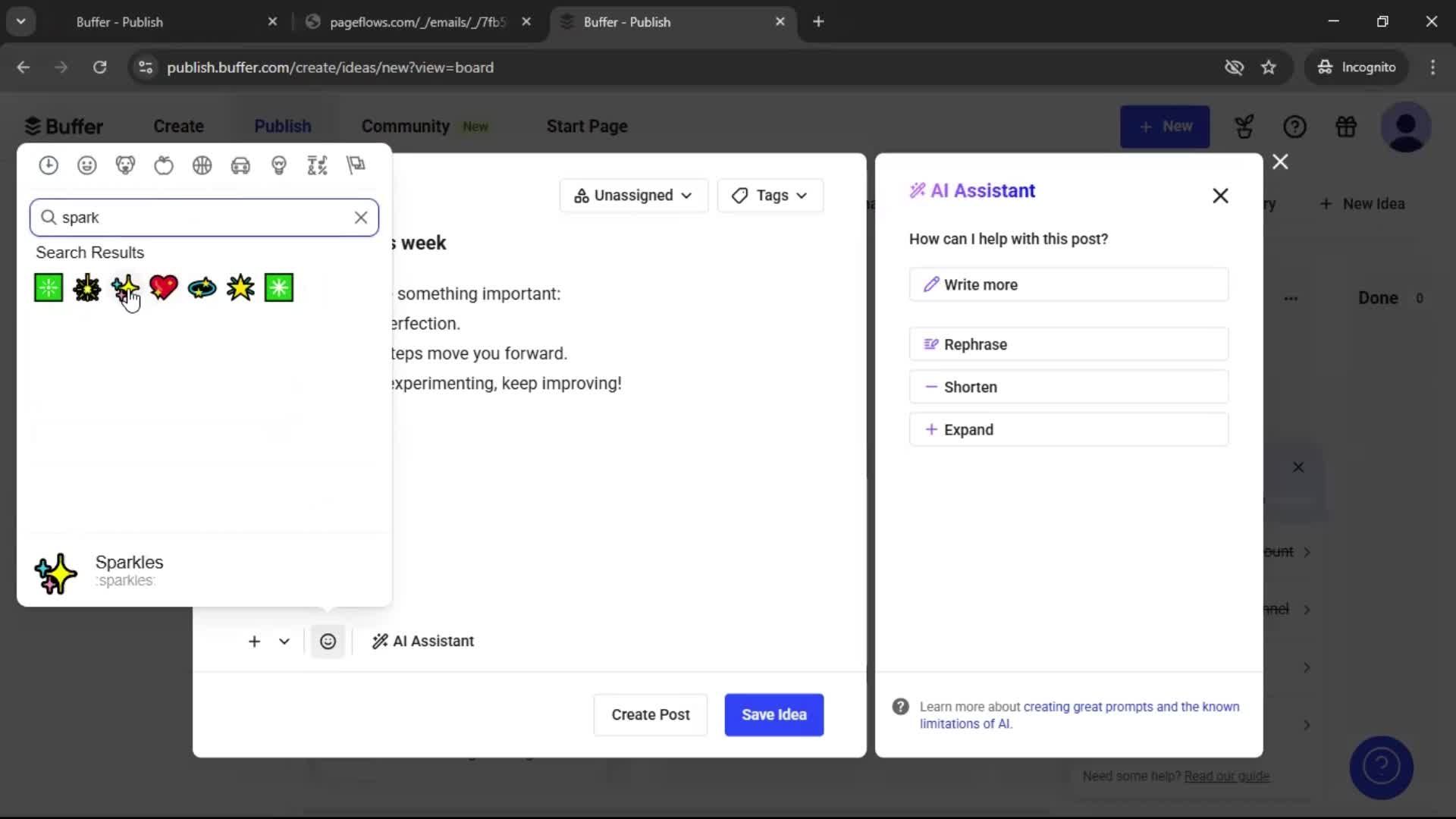Open the Food emoji category (apple icon)
1456x819 pixels.
(x=164, y=165)
